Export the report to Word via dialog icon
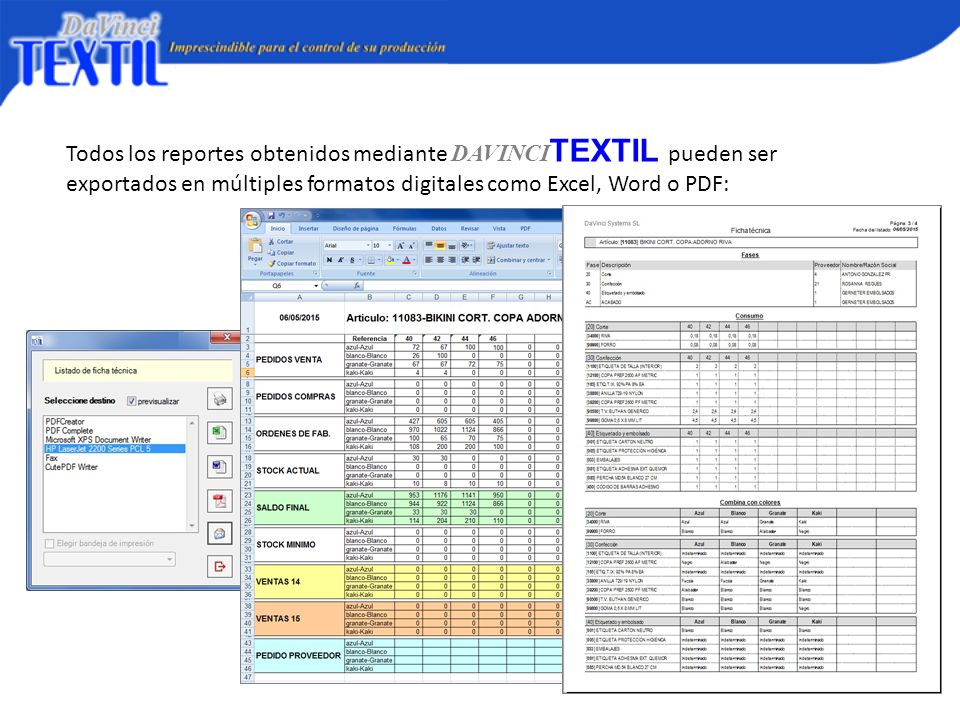Screen dimensions: 960x720 [220, 467]
